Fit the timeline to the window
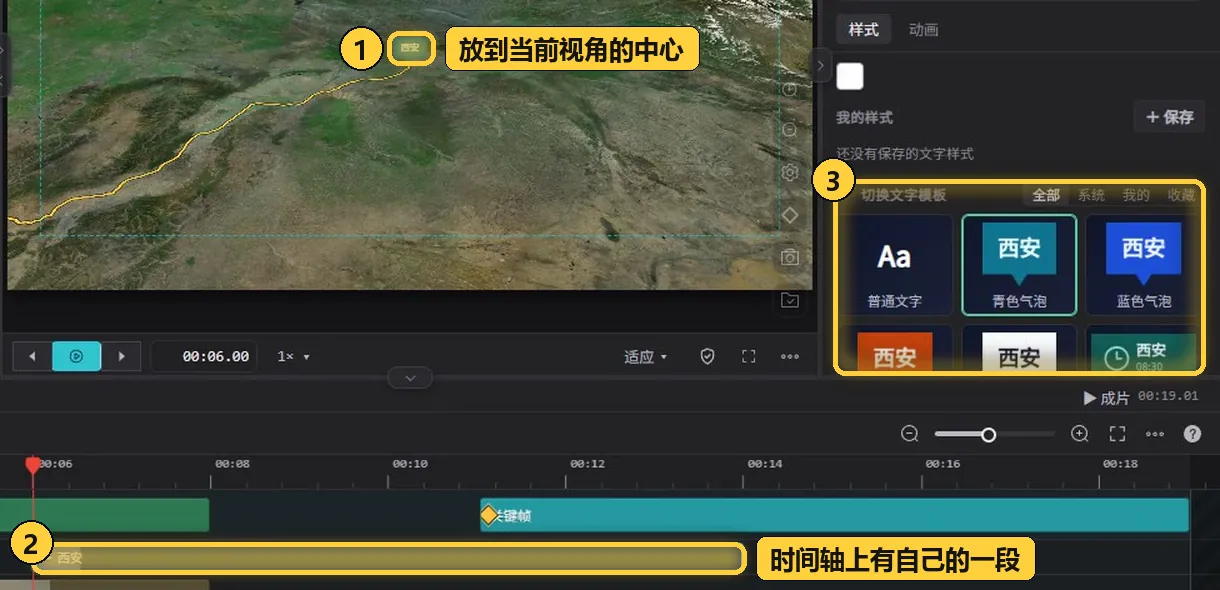This screenshot has width=1220, height=590. tap(1118, 434)
